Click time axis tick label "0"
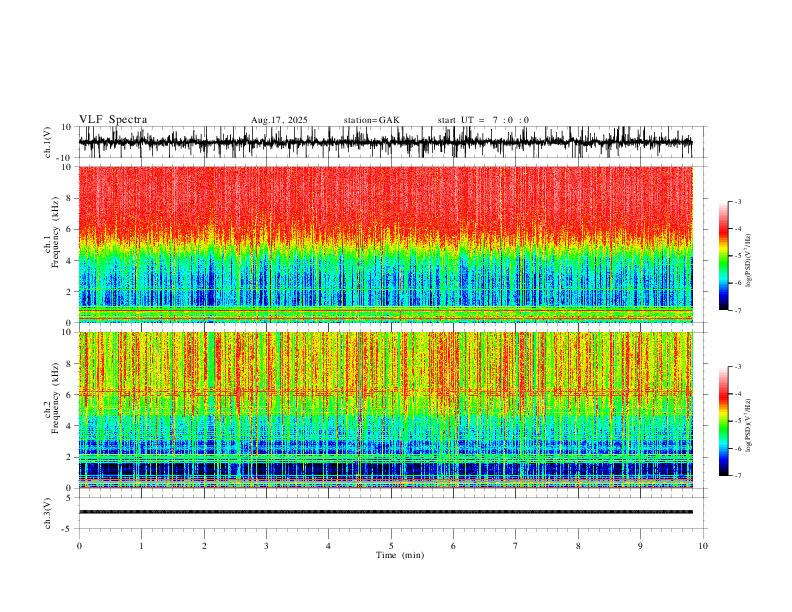Screen dimensions: 792x612 [x=79, y=546]
